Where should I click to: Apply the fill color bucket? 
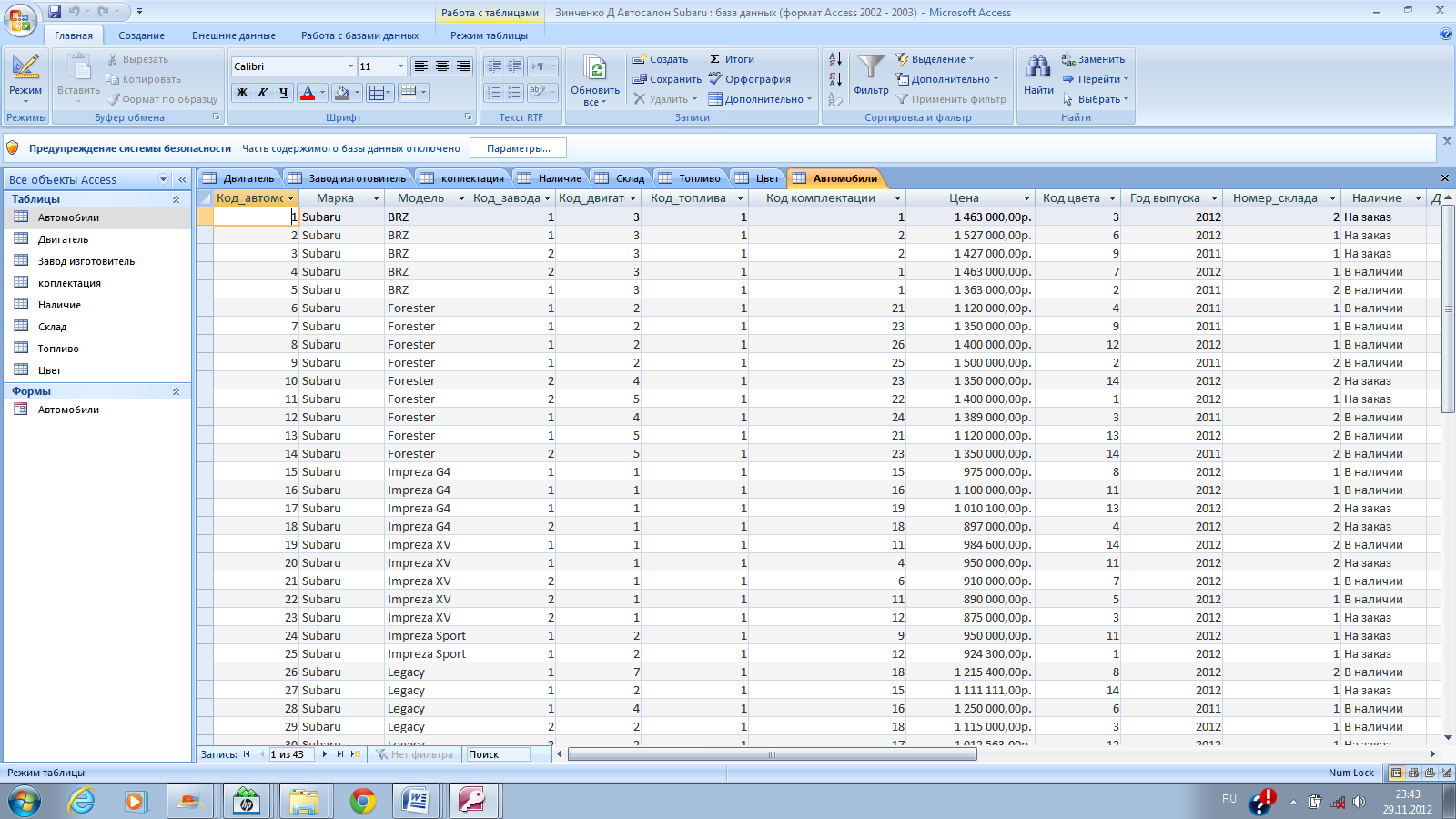pos(341,92)
